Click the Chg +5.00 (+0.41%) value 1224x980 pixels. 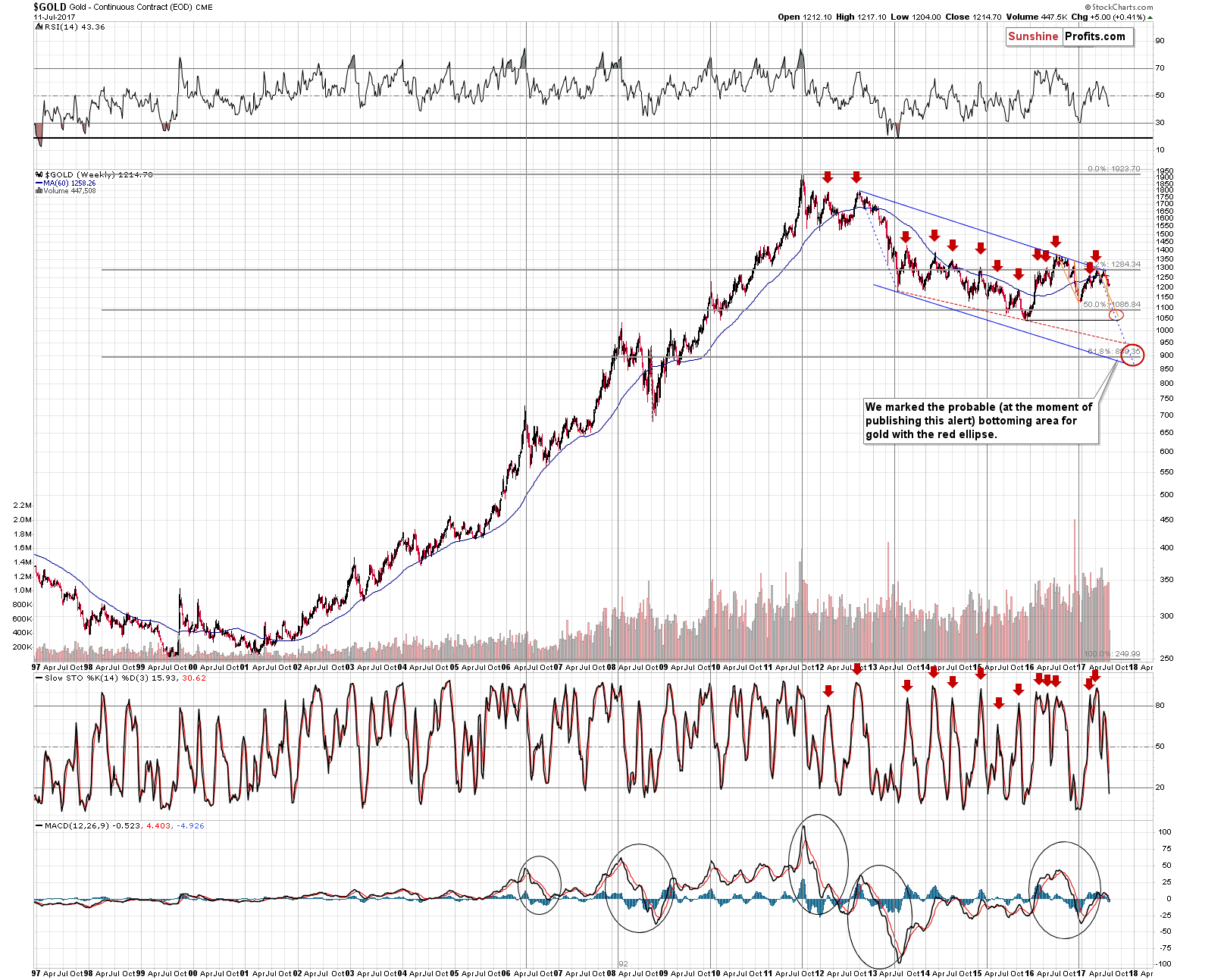pos(1112,17)
